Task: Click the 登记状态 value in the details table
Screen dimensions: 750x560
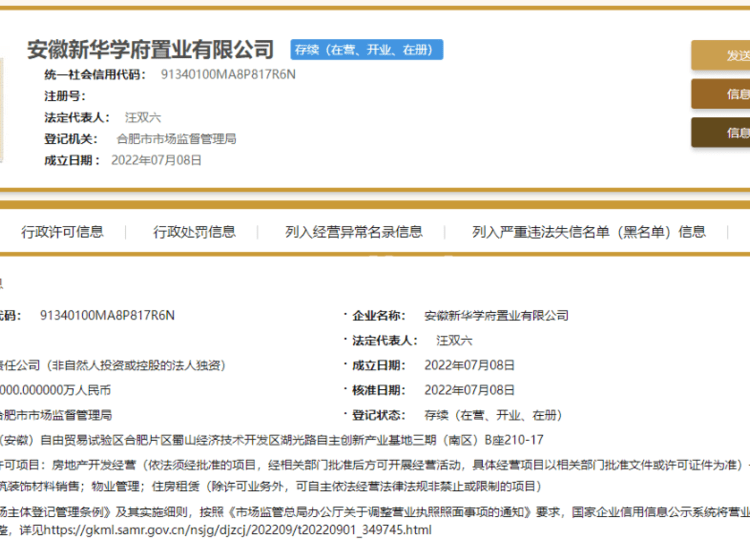Action: point(492,415)
